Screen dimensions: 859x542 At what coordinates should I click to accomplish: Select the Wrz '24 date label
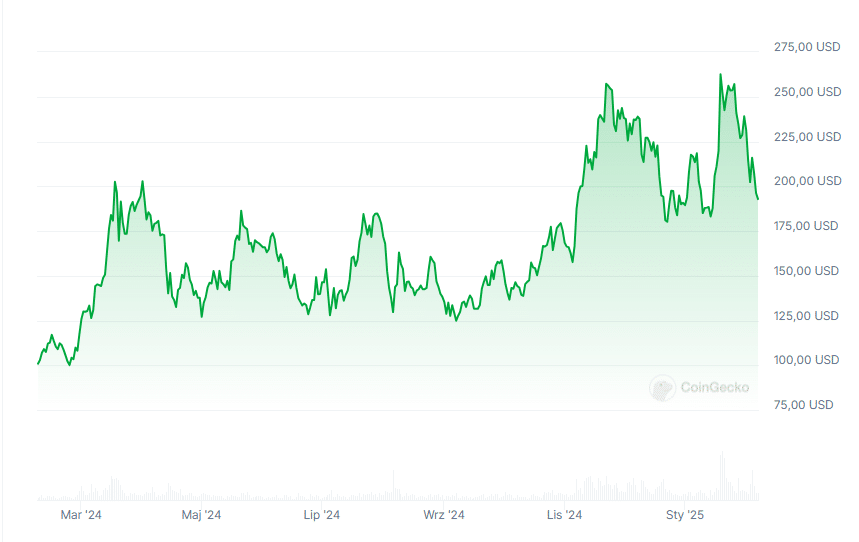tap(444, 515)
